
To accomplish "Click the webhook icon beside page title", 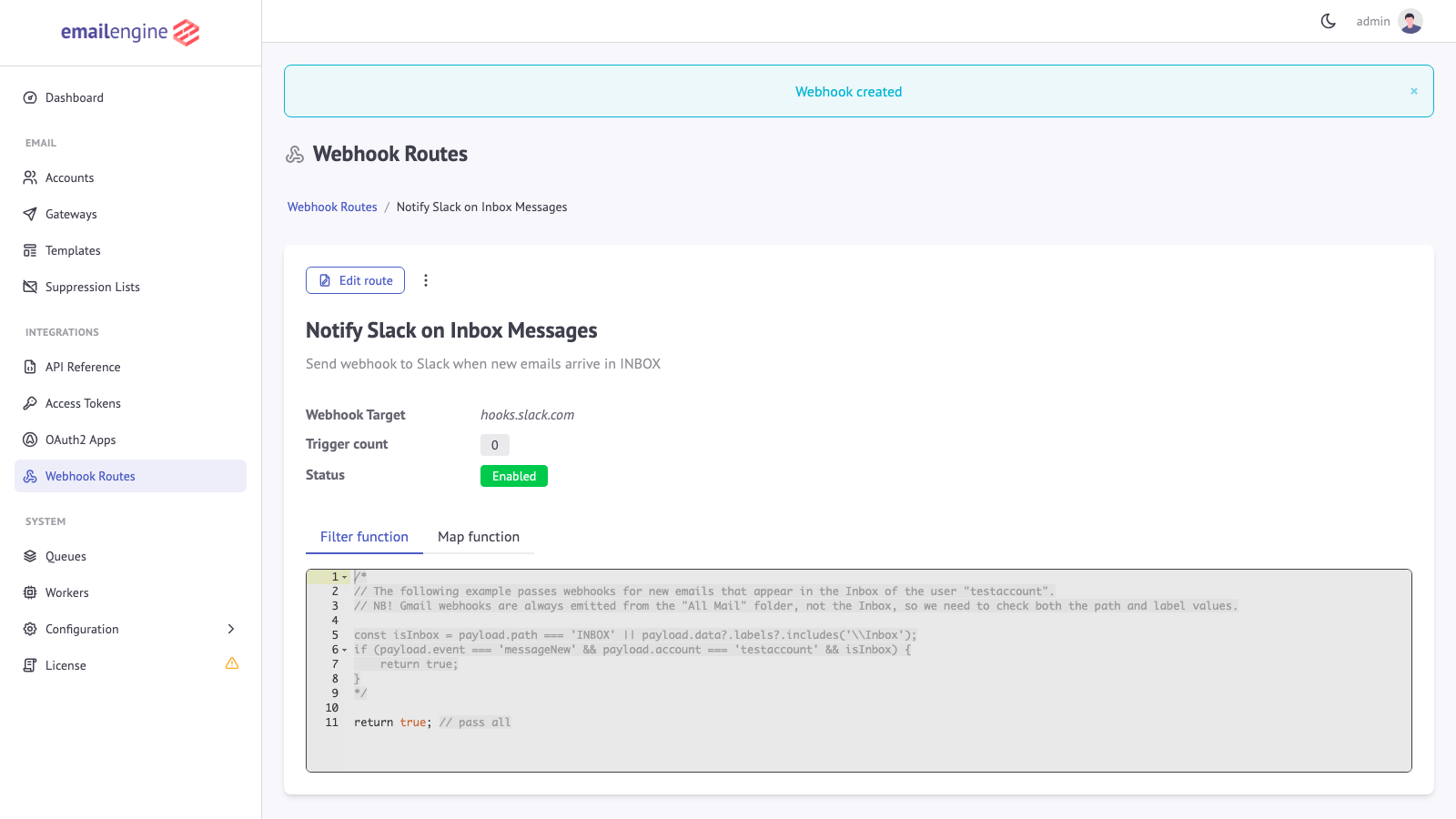I will (x=295, y=155).
